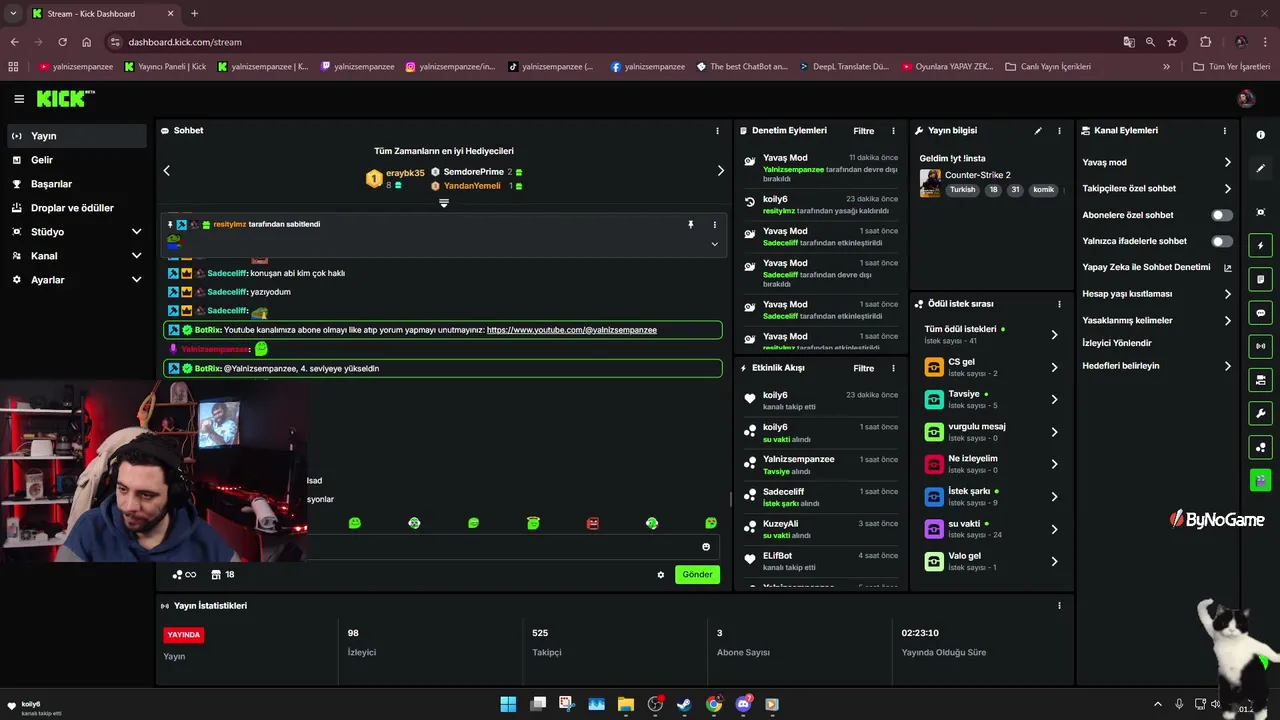Click the wrench icon in right rail

point(1260,414)
